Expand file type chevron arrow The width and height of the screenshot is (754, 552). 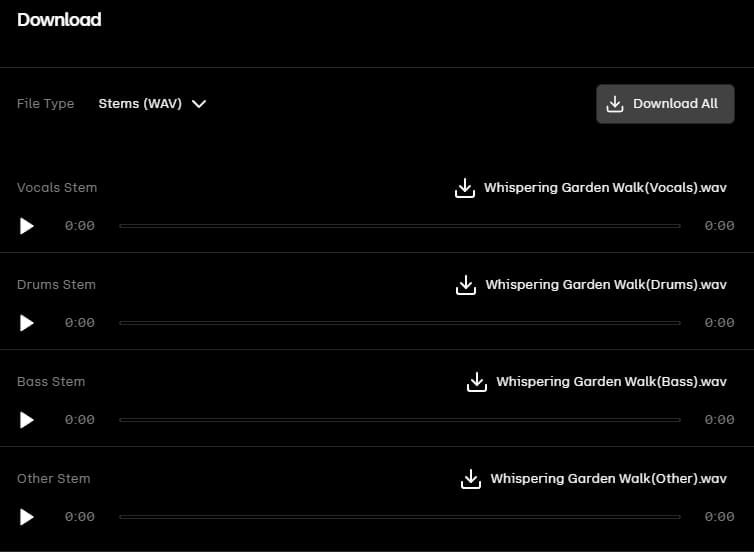click(x=199, y=103)
